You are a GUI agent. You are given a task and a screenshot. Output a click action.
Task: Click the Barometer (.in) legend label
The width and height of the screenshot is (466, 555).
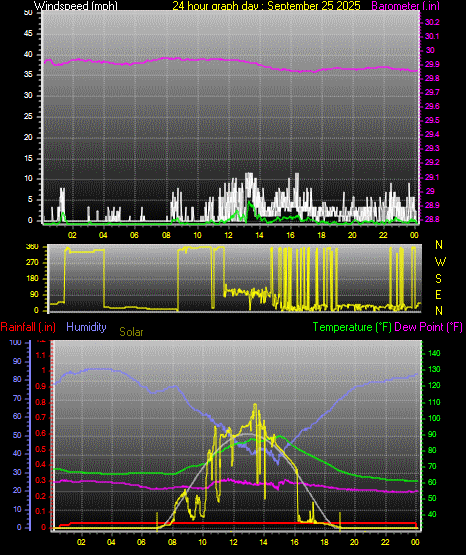405,5
